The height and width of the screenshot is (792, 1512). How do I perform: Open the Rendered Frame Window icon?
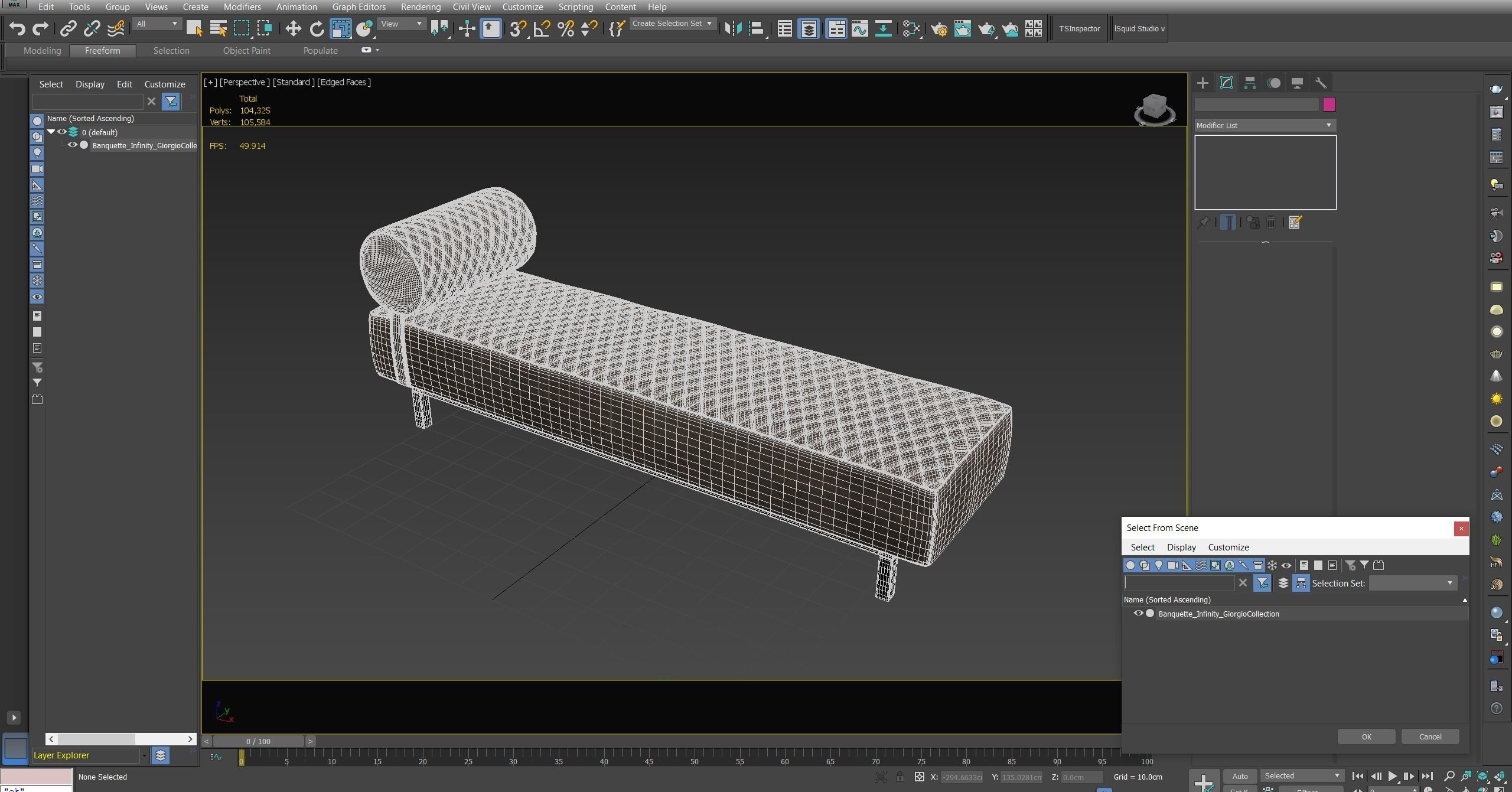963,28
